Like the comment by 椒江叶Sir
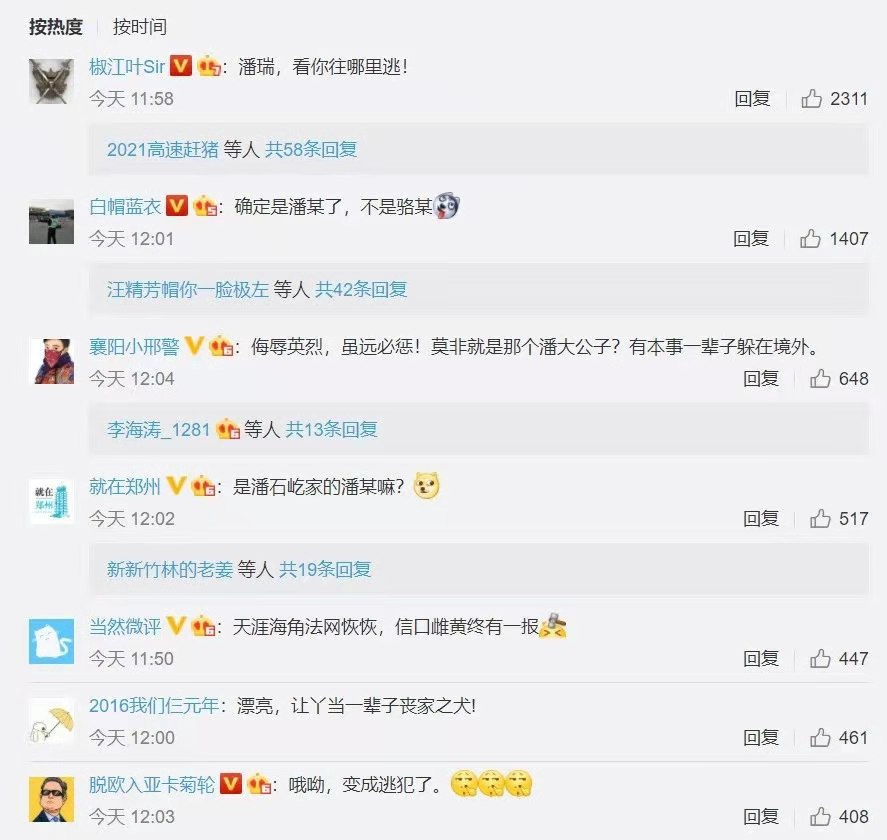 tap(811, 98)
